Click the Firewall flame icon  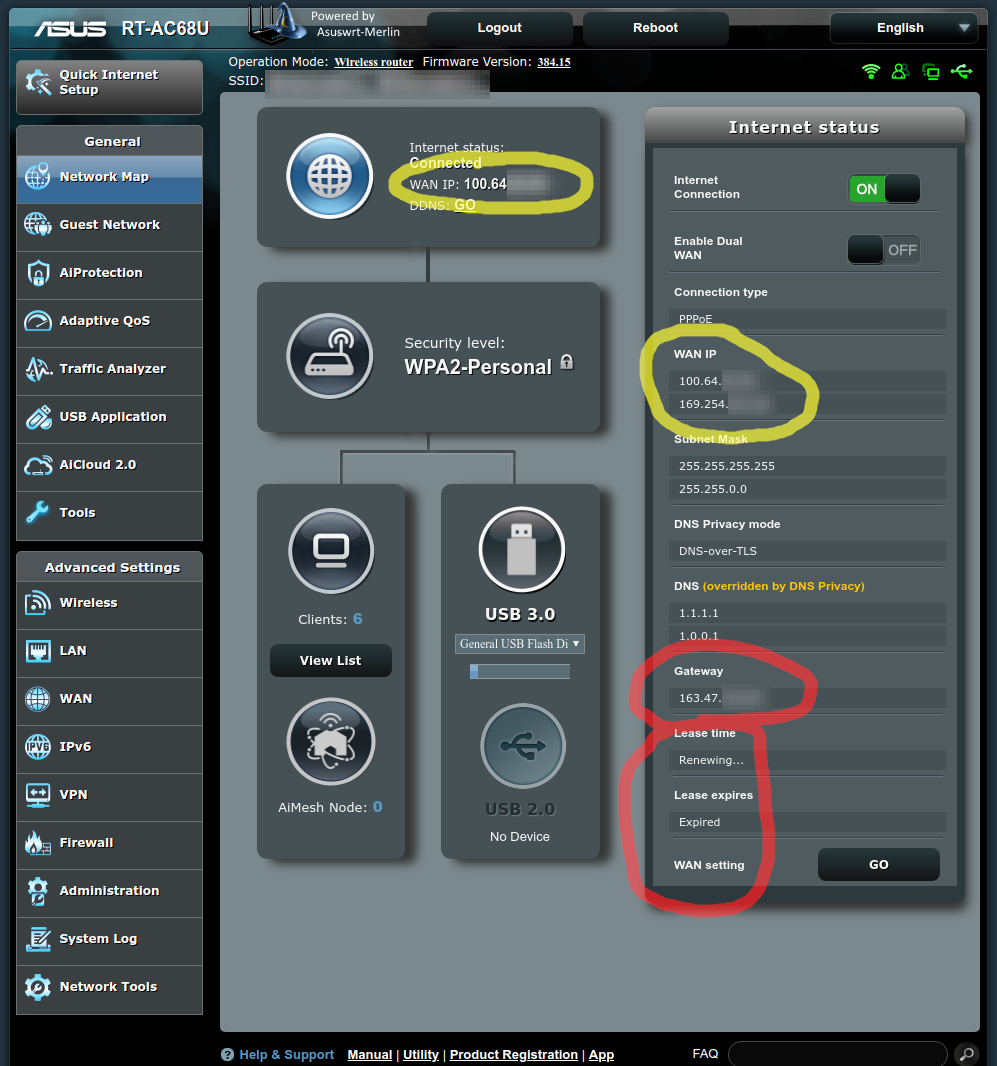click(x=37, y=843)
